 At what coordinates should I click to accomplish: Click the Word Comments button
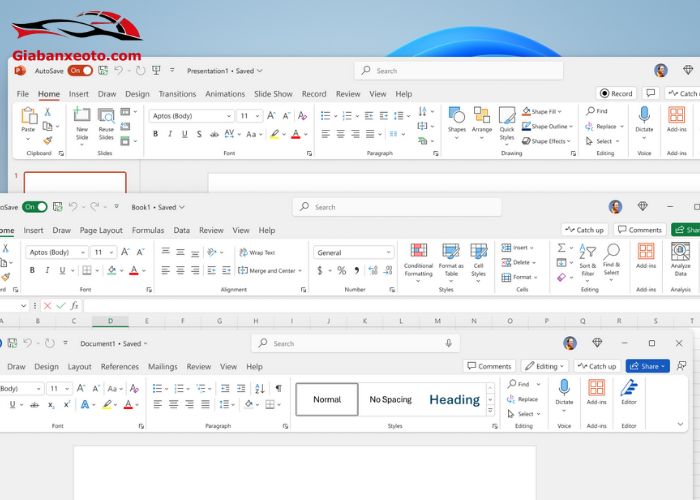[489, 366]
